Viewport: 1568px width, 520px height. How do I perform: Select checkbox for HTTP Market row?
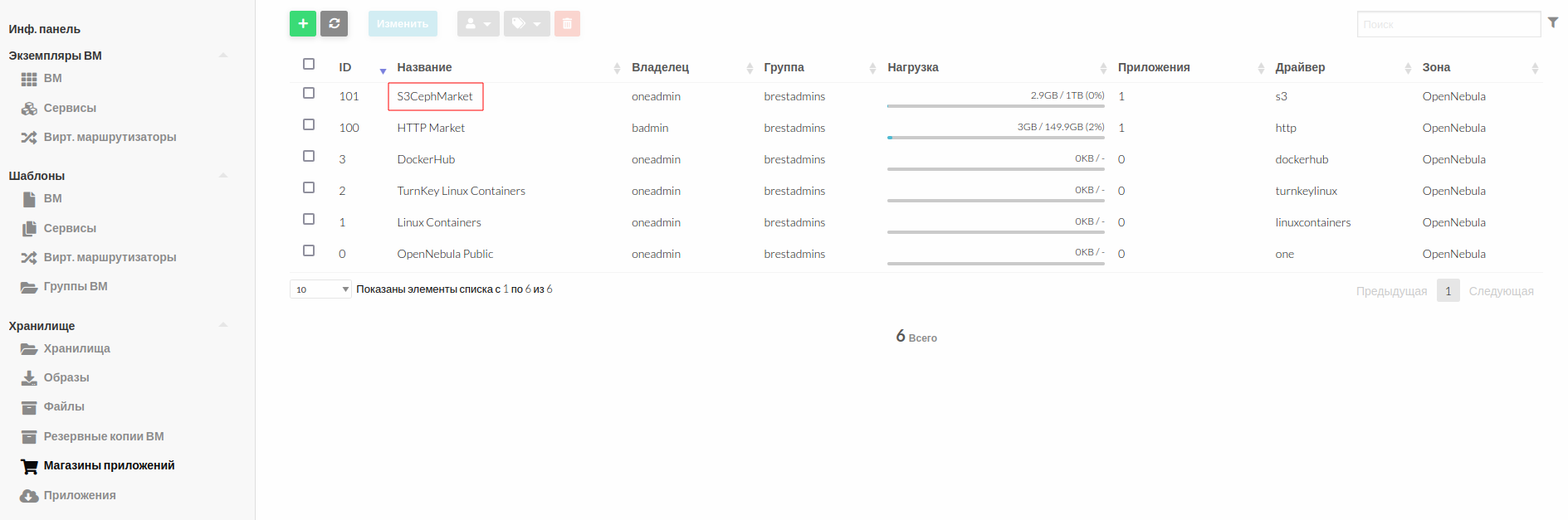(309, 124)
